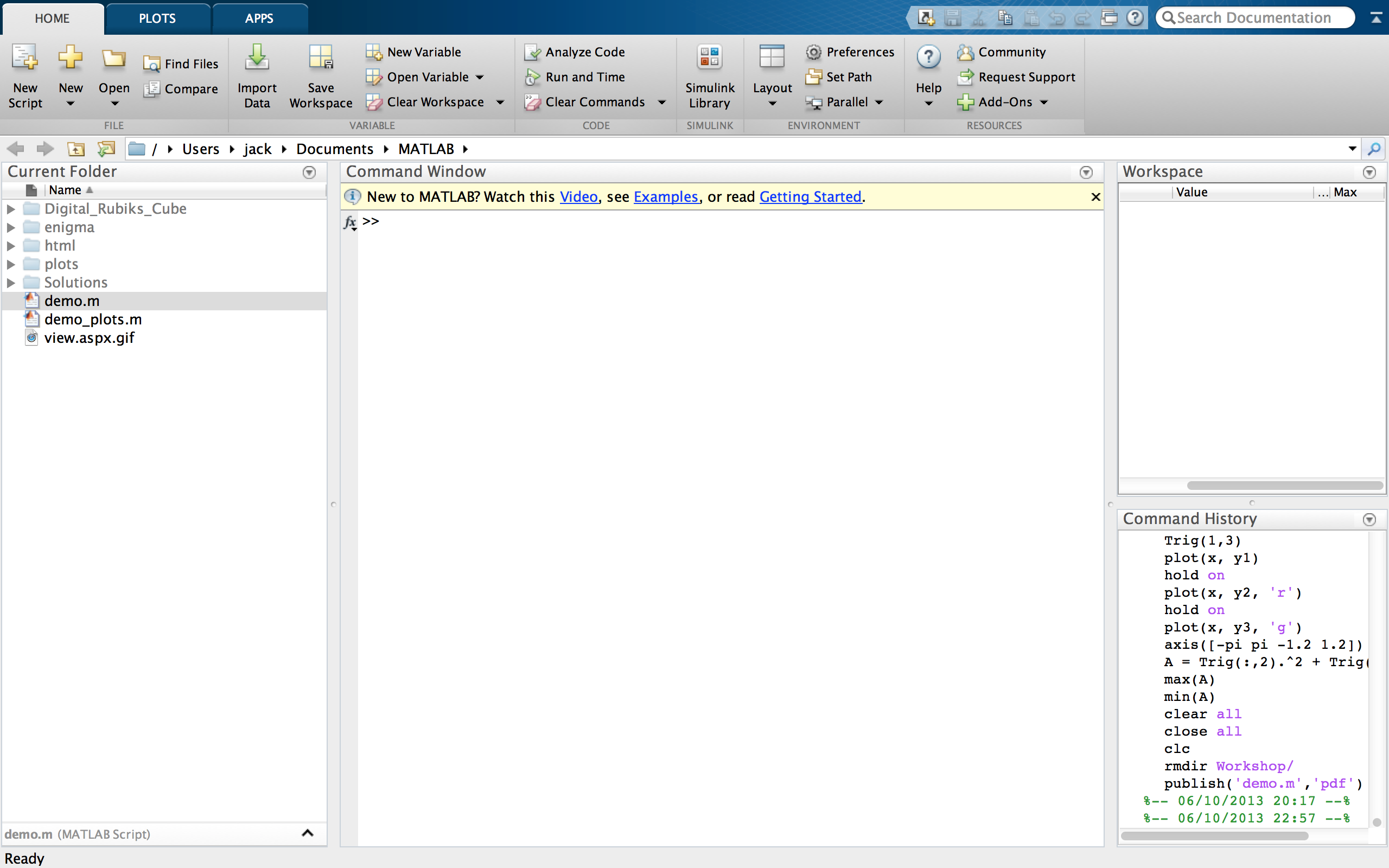Expand the enigma folder
Viewport: 1389px width, 868px height.
(11, 227)
